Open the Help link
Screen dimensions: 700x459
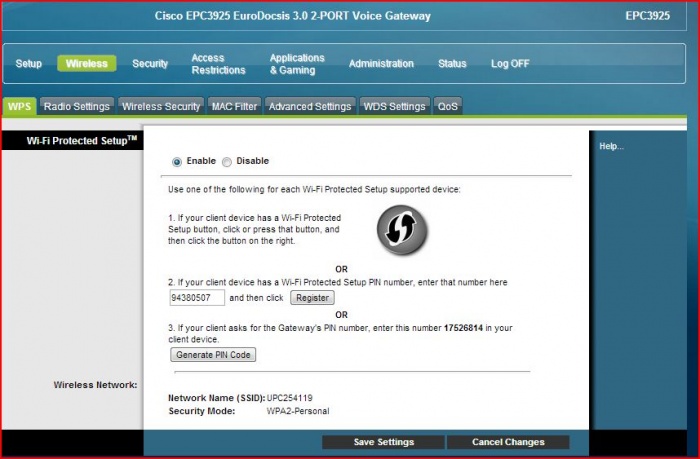pyautogui.click(x=611, y=146)
